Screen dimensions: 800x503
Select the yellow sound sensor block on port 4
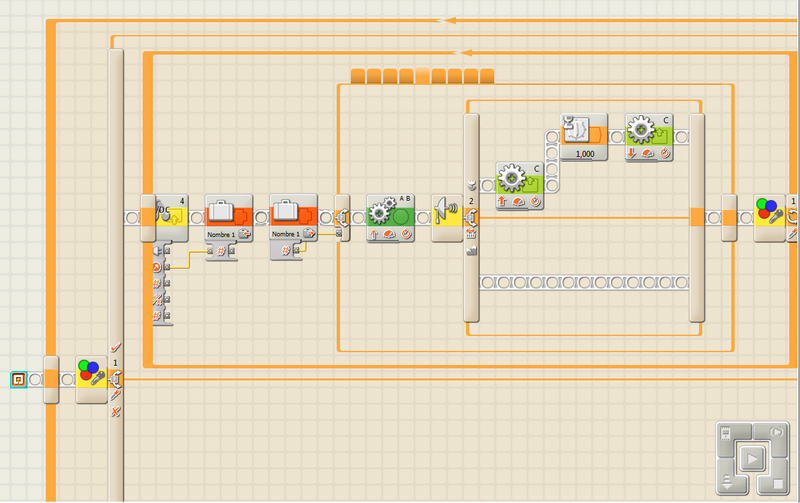[x=170, y=217]
